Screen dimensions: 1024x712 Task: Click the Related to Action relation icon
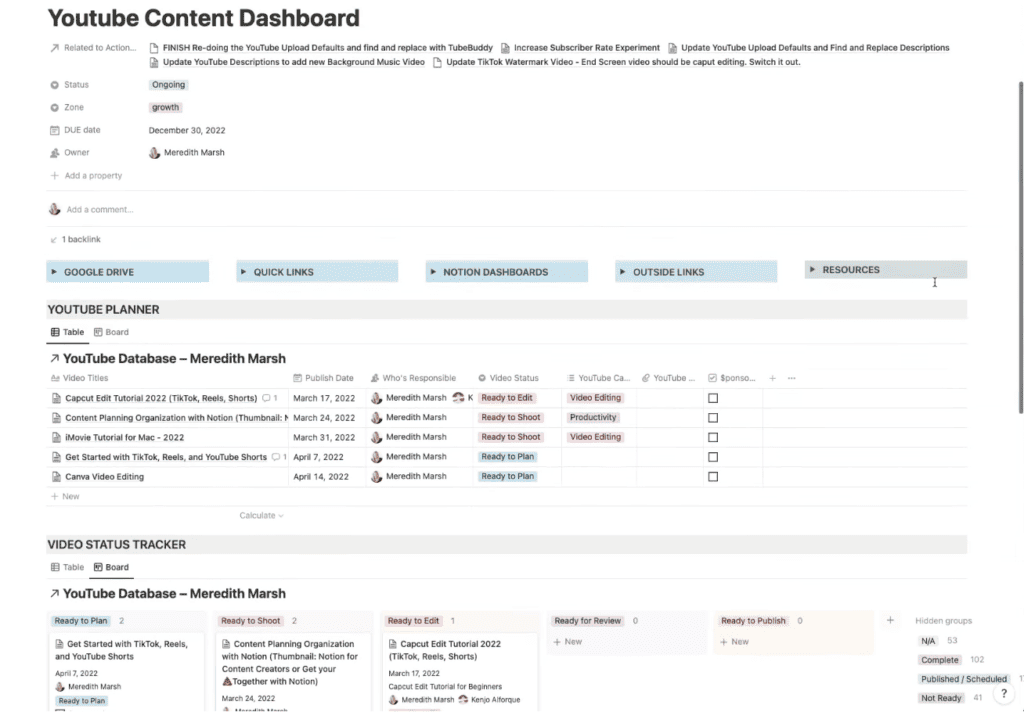[55, 48]
